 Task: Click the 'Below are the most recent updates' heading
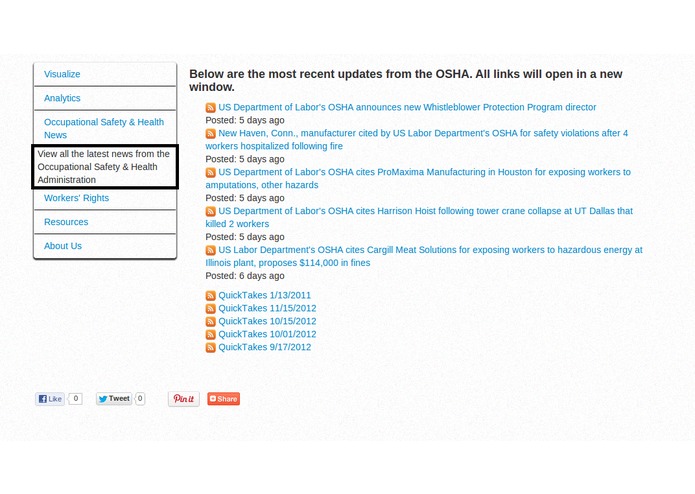tap(406, 80)
